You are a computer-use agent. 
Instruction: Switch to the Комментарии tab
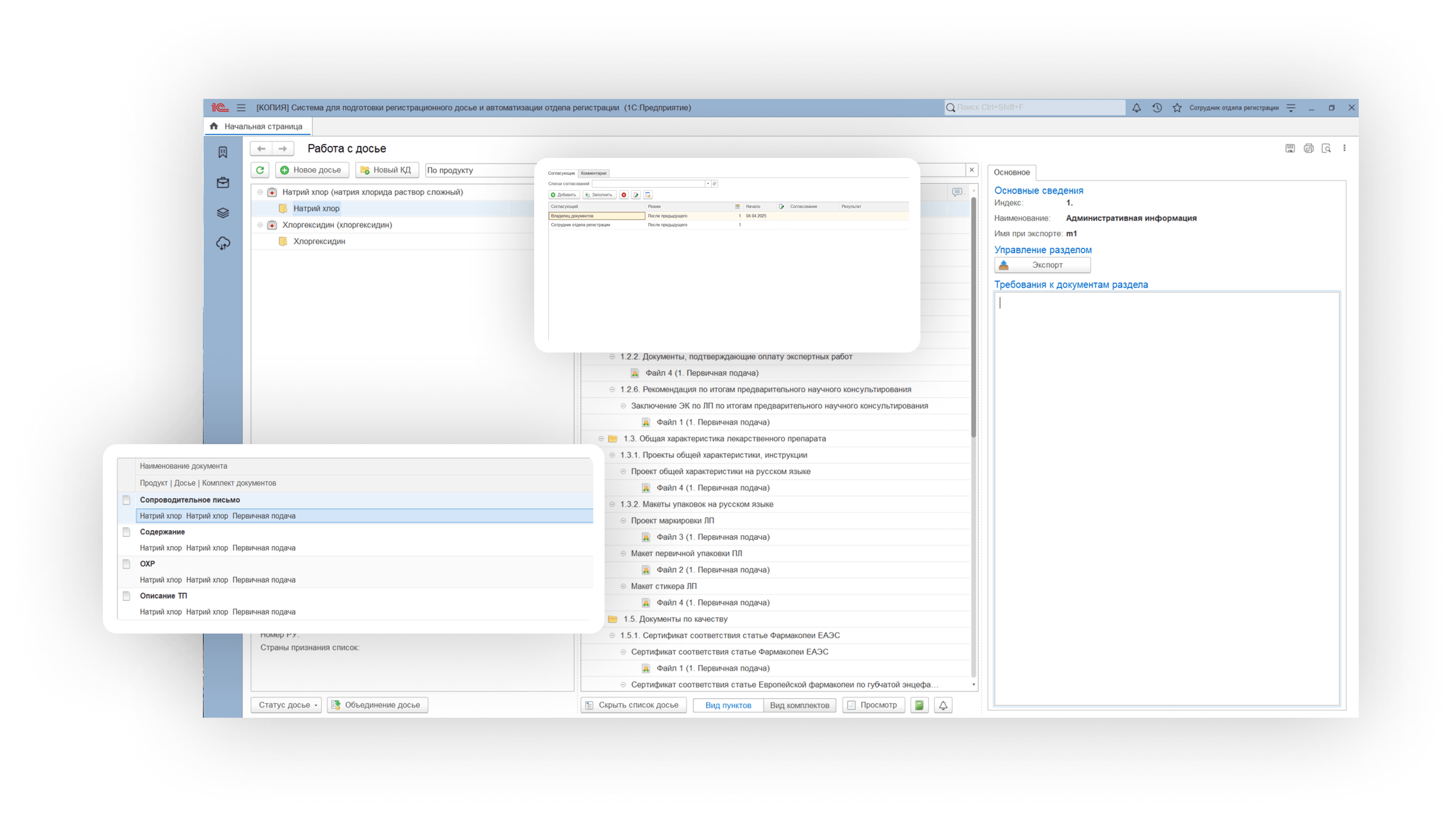[593, 173]
